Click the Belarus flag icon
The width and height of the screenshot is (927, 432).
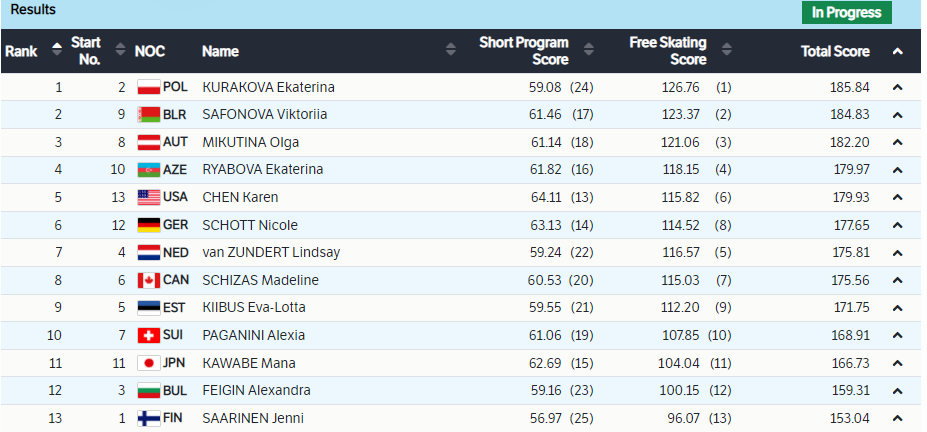pyautogui.click(x=148, y=114)
